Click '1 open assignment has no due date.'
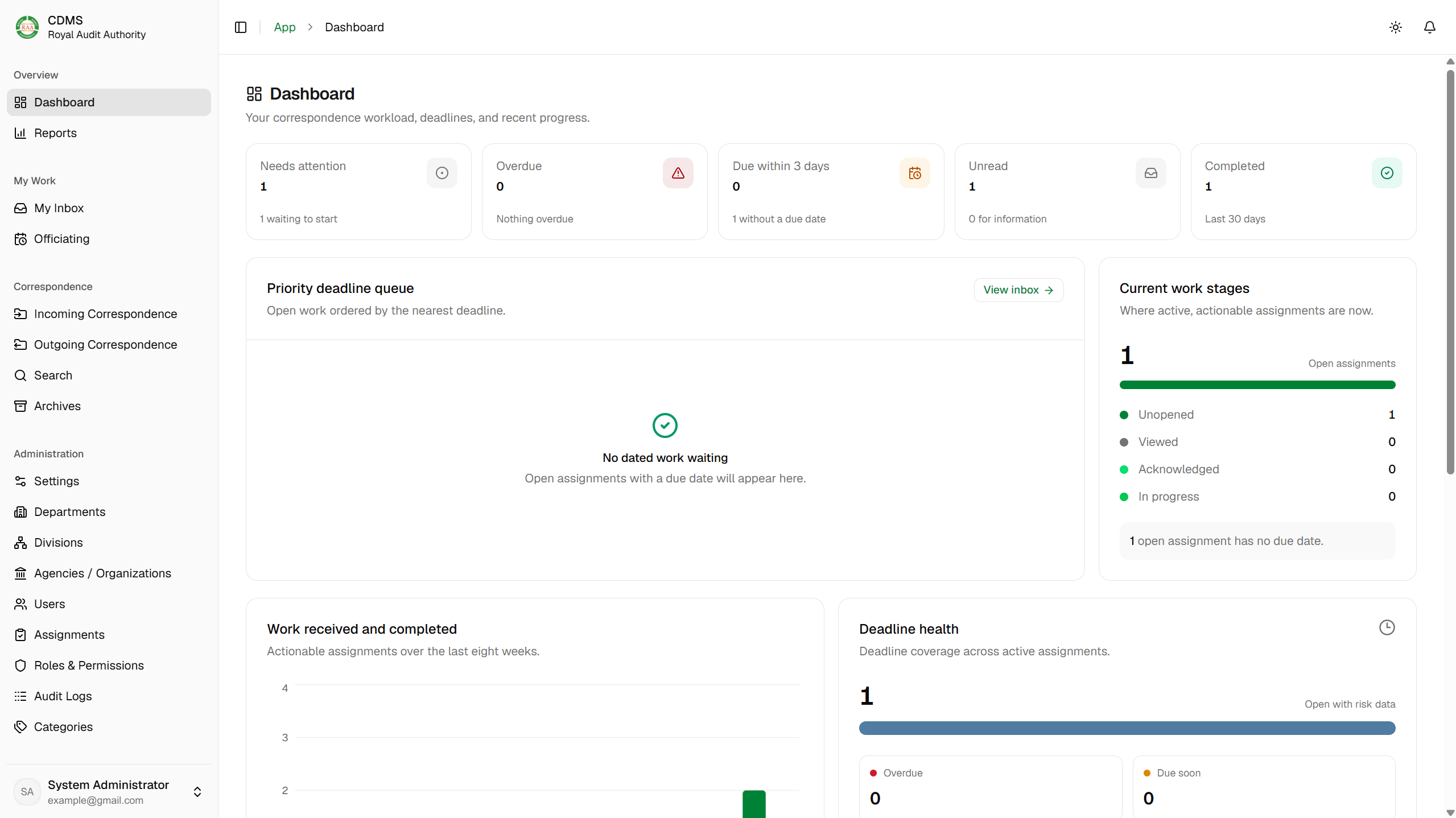 (x=1257, y=541)
